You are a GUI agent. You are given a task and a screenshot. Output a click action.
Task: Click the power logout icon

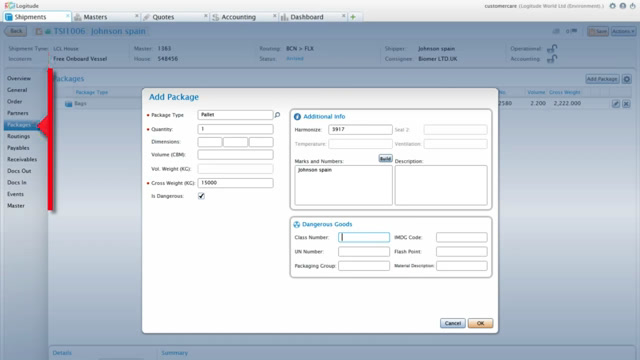pyautogui.click(x=633, y=6)
